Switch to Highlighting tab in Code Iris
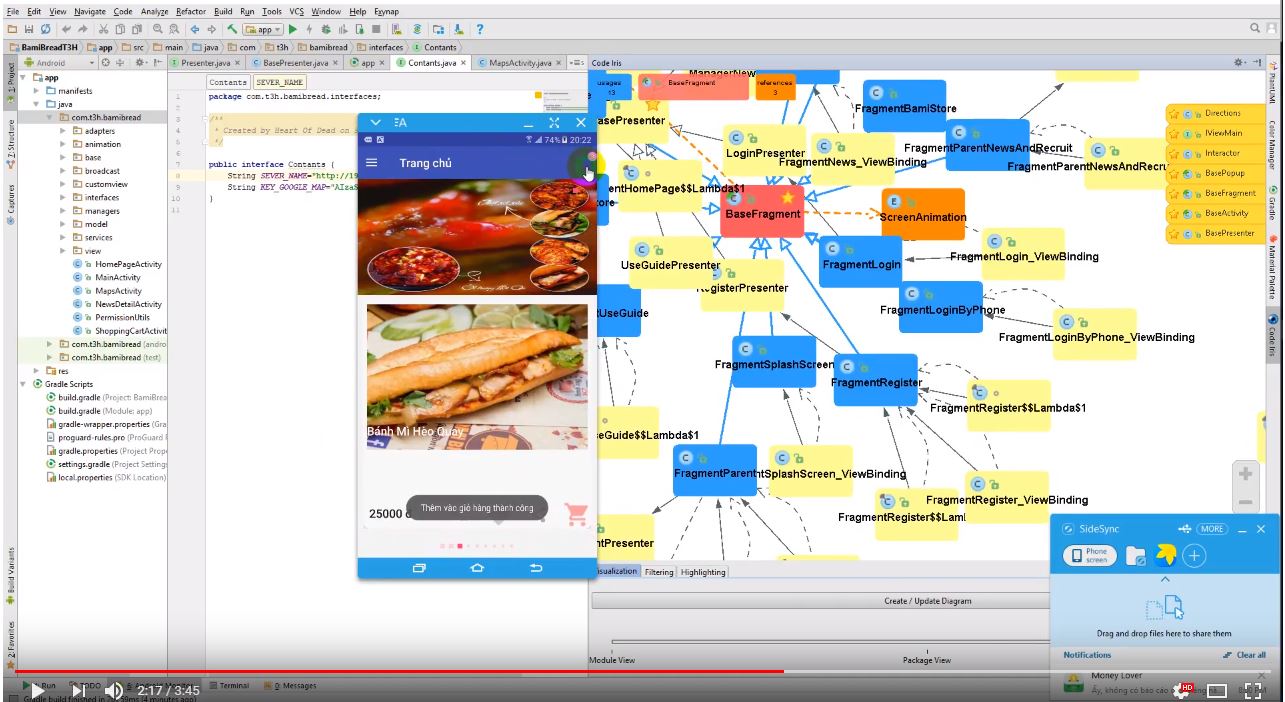This screenshot has width=1285, height=702. tap(703, 572)
